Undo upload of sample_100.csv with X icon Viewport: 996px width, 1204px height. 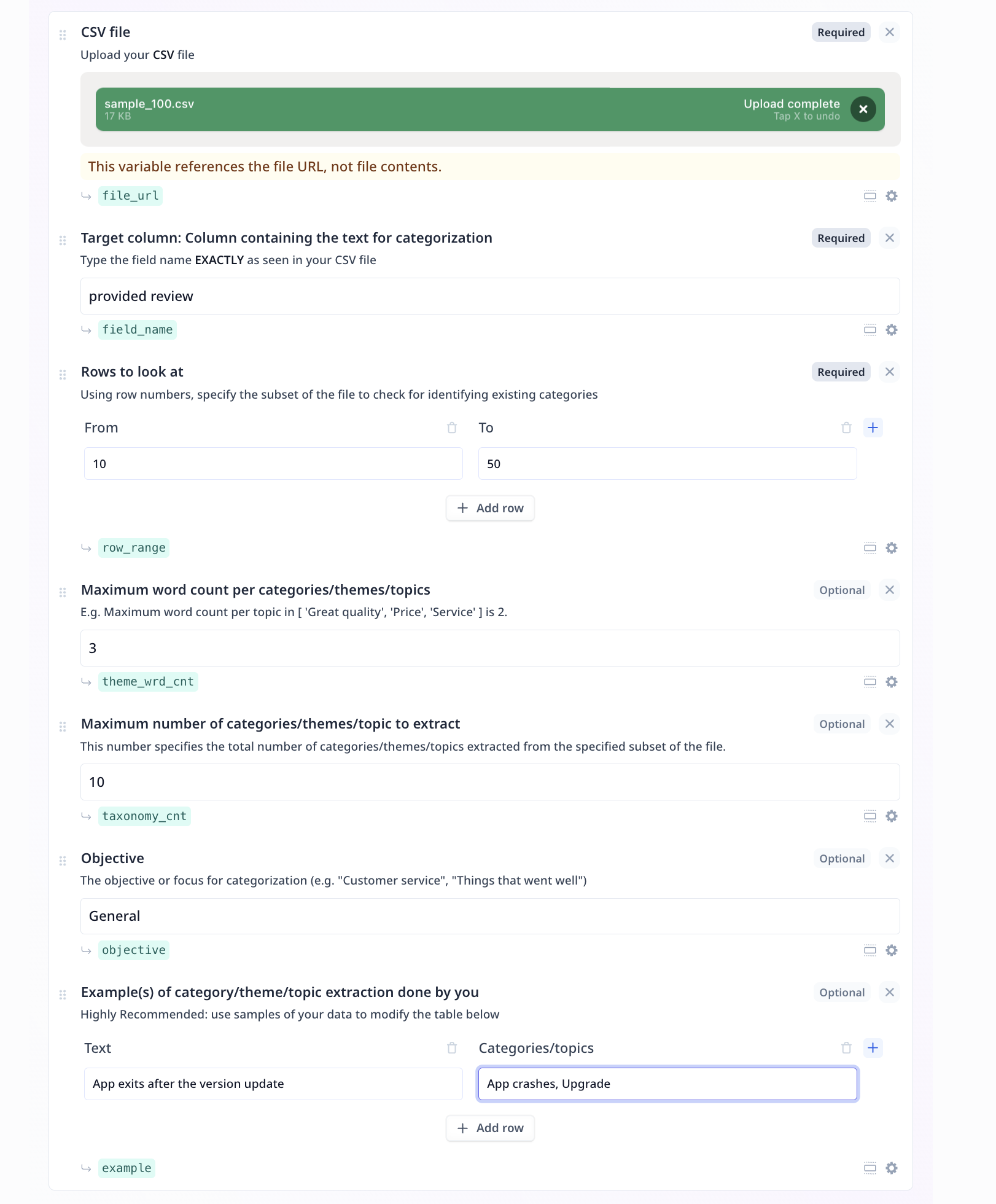[x=863, y=109]
